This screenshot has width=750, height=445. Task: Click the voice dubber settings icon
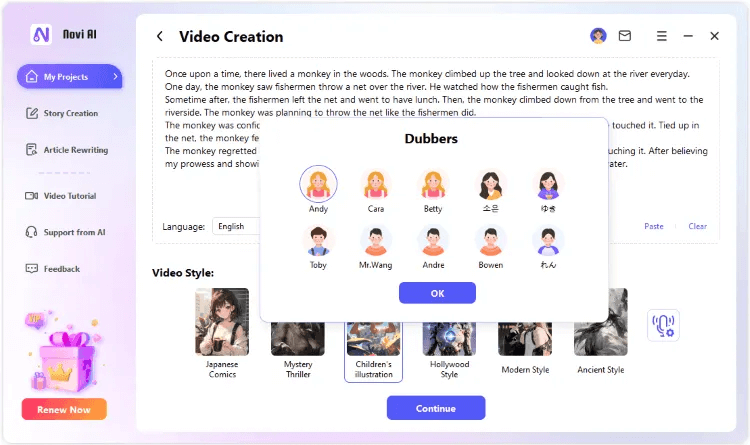662,325
